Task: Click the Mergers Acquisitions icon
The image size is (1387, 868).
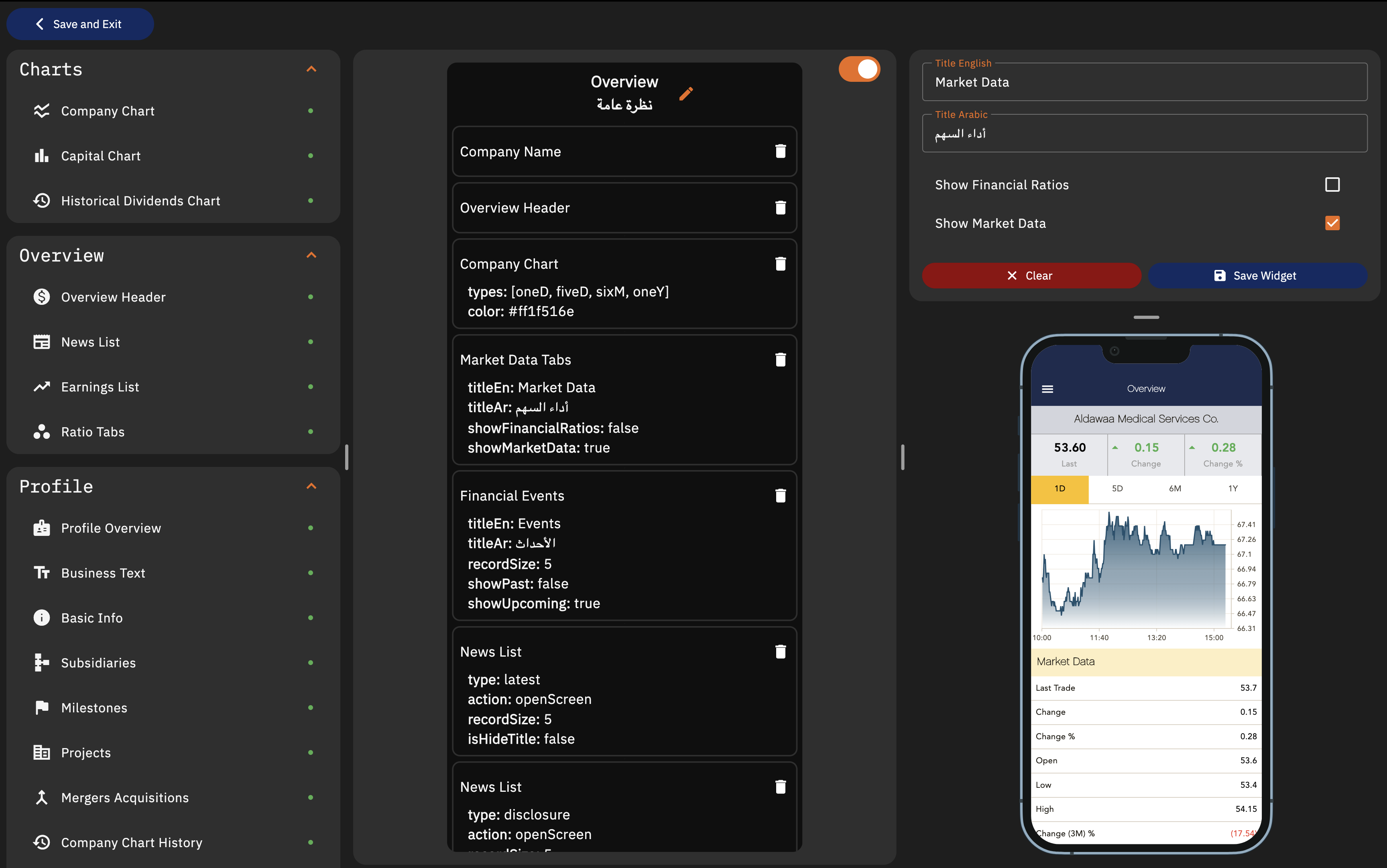Action: [41, 797]
